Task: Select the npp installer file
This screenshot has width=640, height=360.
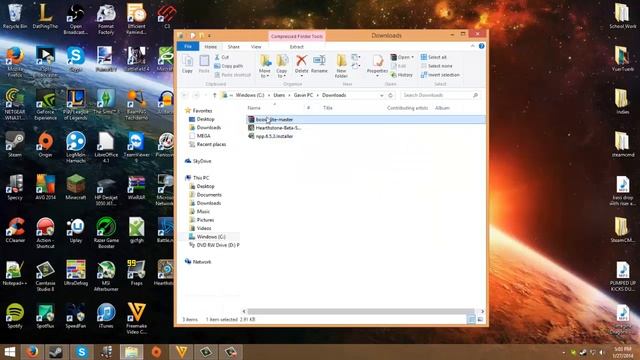Action: pyautogui.click(x=271, y=136)
